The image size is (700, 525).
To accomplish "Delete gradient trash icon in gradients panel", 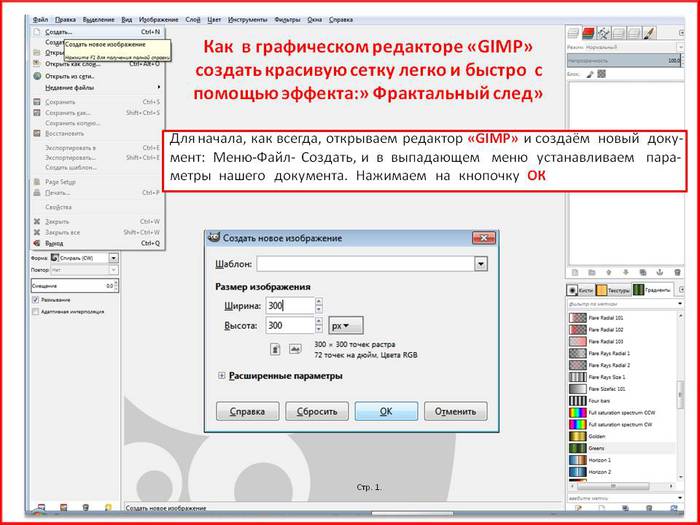I will pyautogui.click(x=649, y=508).
